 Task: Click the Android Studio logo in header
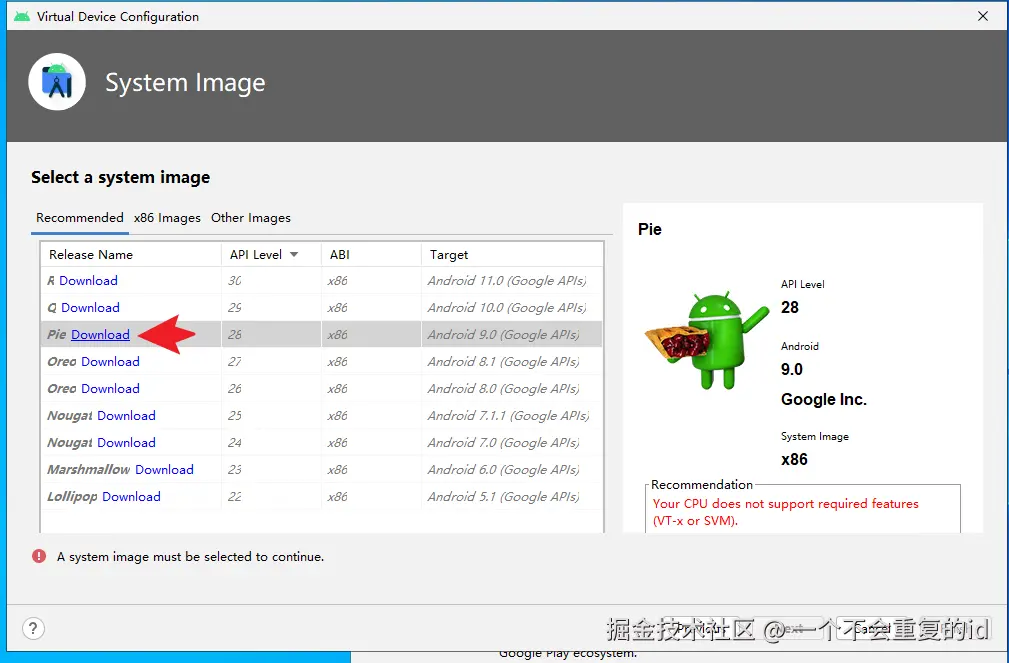click(x=57, y=82)
